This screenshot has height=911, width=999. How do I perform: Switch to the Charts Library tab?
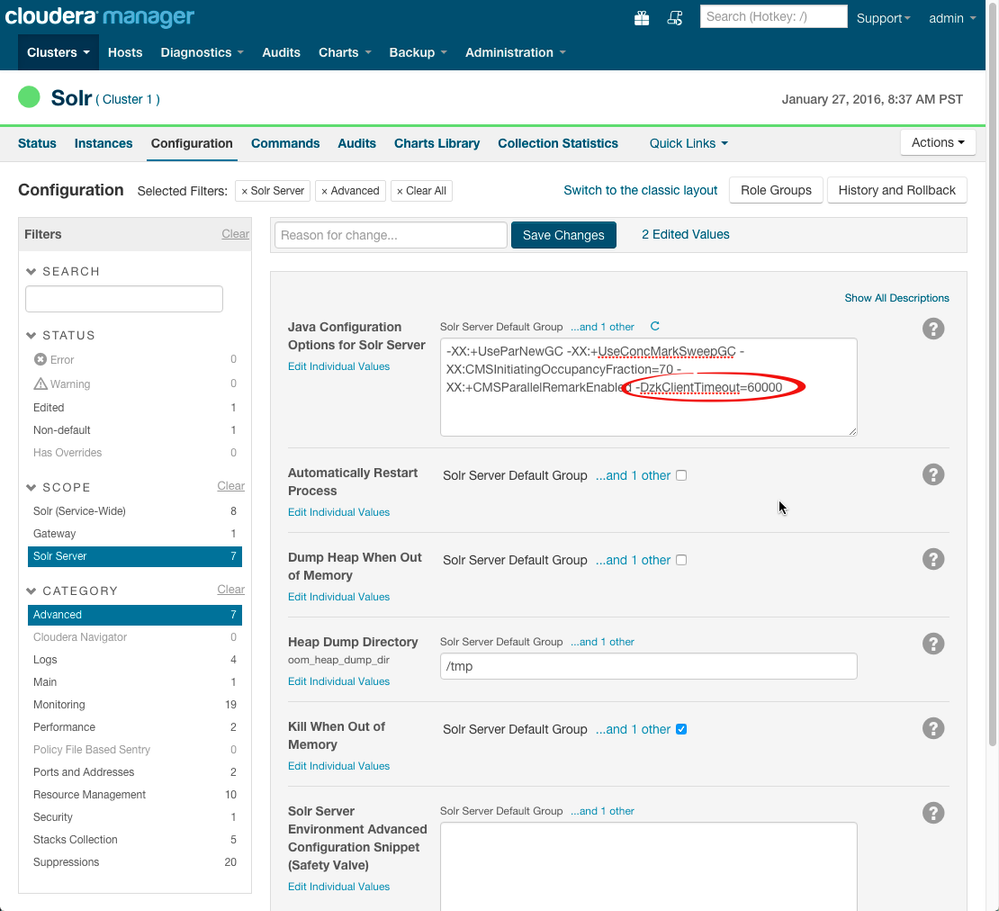pos(437,143)
